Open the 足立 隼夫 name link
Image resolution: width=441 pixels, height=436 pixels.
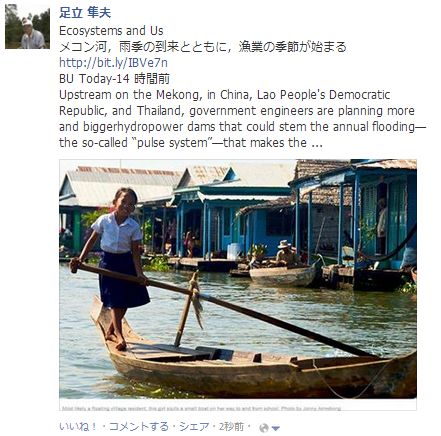click(85, 13)
